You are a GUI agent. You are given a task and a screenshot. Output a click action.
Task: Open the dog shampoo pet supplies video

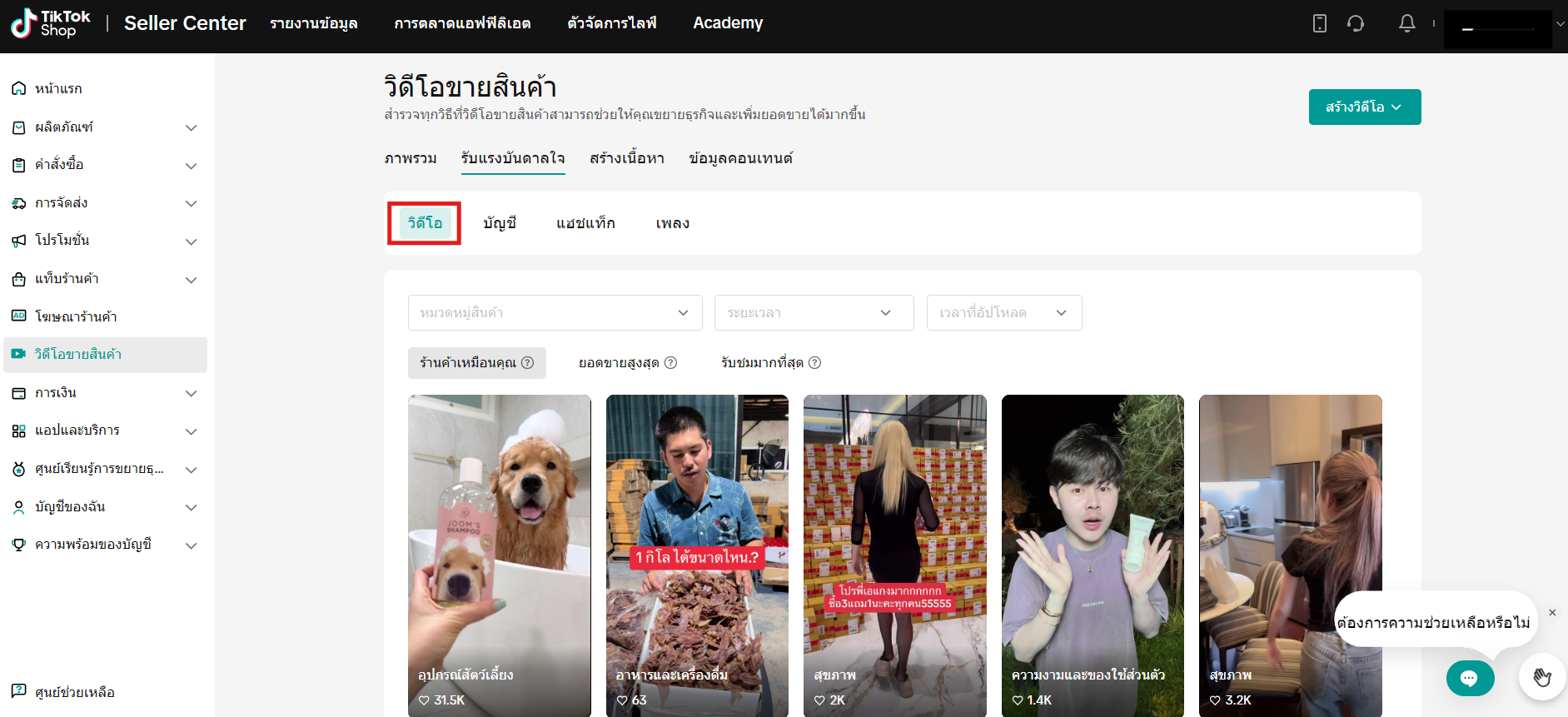(500, 555)
